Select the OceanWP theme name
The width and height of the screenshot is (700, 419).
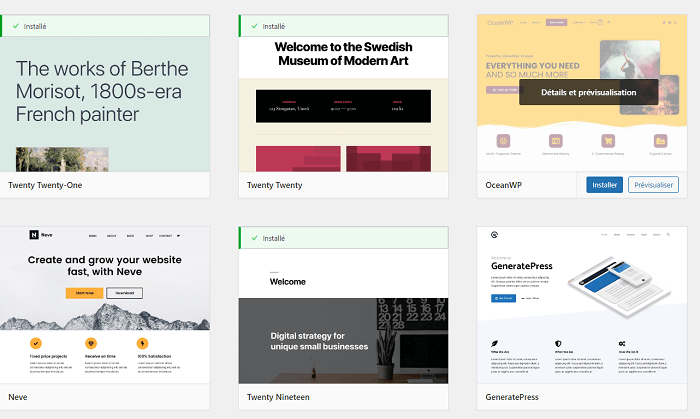tap(504, 185)
